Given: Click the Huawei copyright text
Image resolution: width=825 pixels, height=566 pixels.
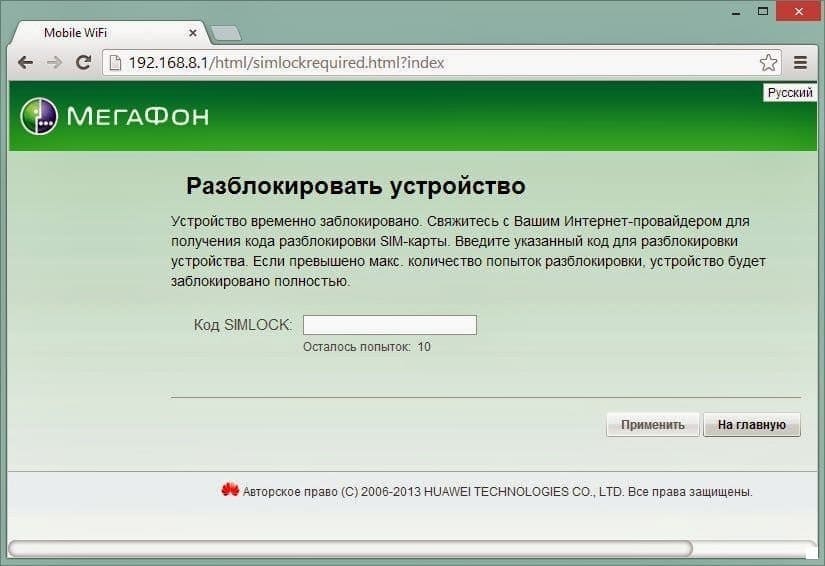Looking at the screenshot, I should [497, 492].
